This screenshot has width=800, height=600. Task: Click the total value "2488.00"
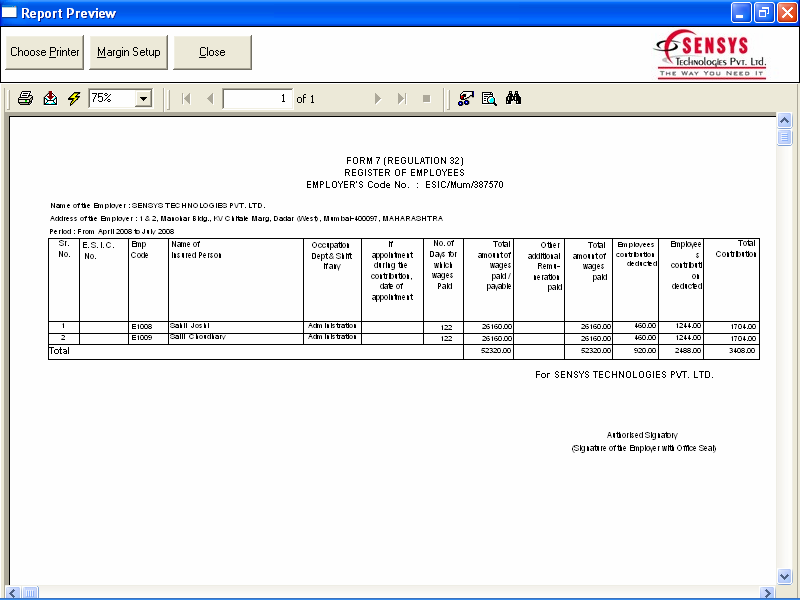(688, 351)
